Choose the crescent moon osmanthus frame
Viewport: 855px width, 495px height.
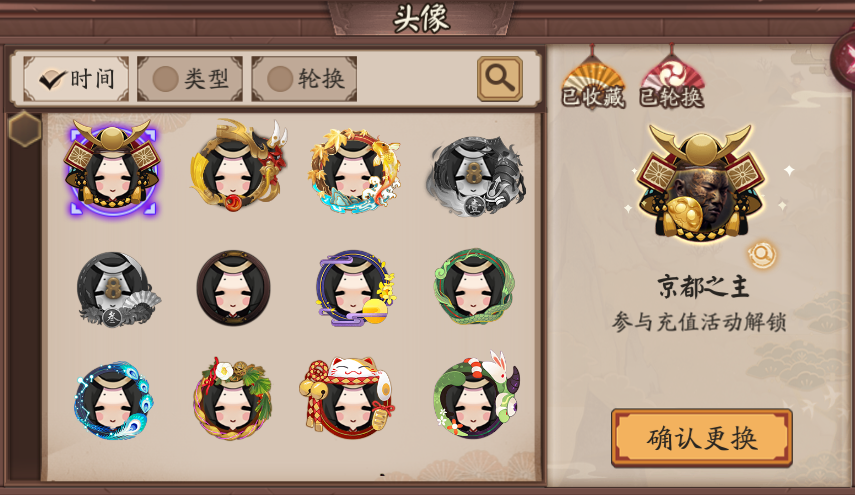coord(355,288)
